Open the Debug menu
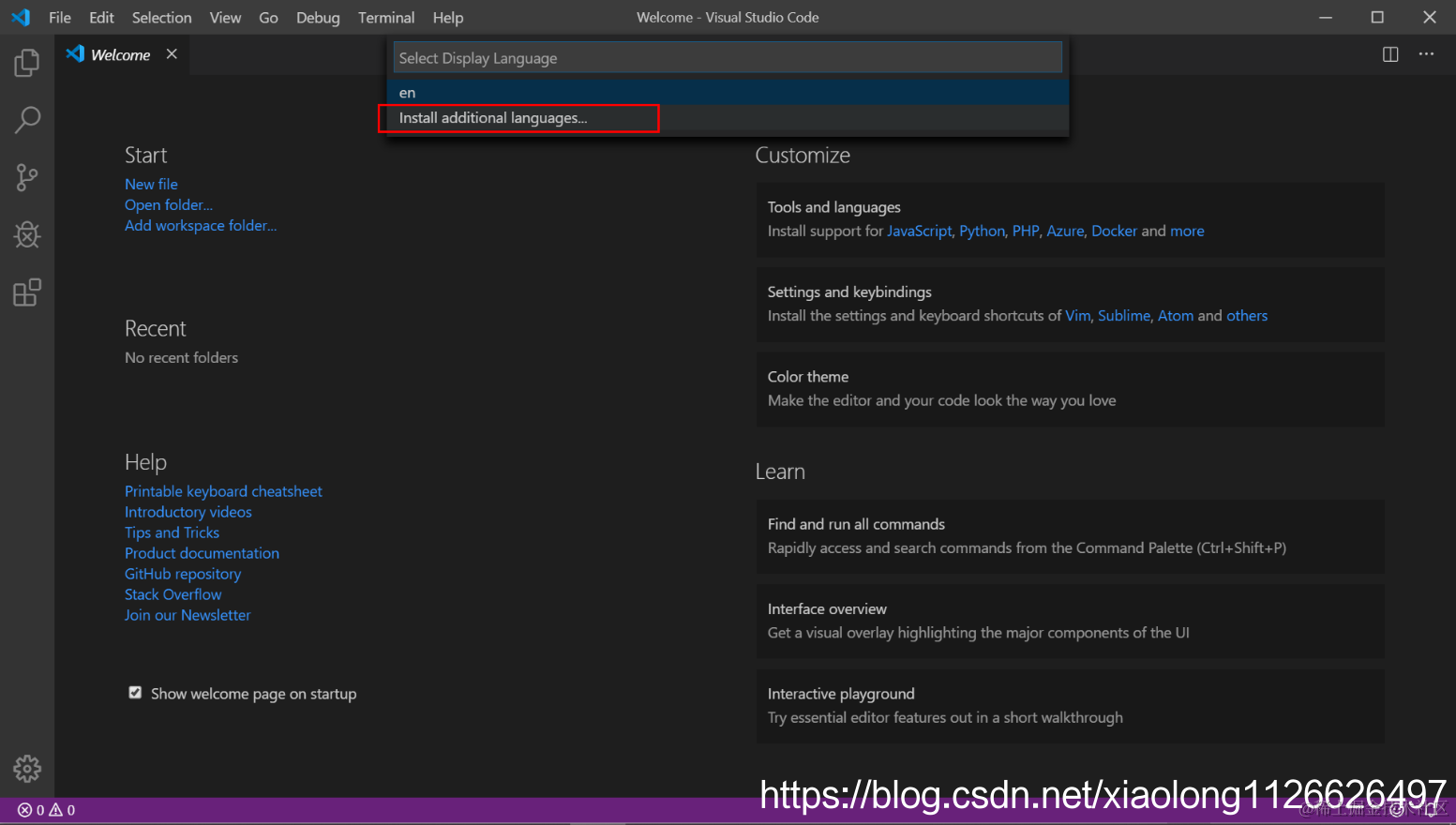This screenshot has width=1456, height=825. (318, 17)
